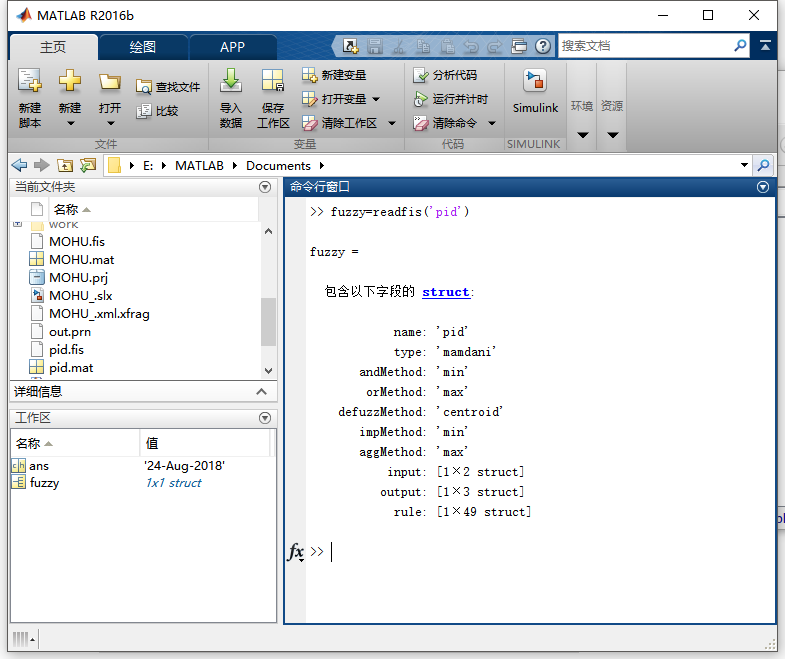Expand the Clear Workspace dropdown arrow
785x659 pixels.
point(392,123)
